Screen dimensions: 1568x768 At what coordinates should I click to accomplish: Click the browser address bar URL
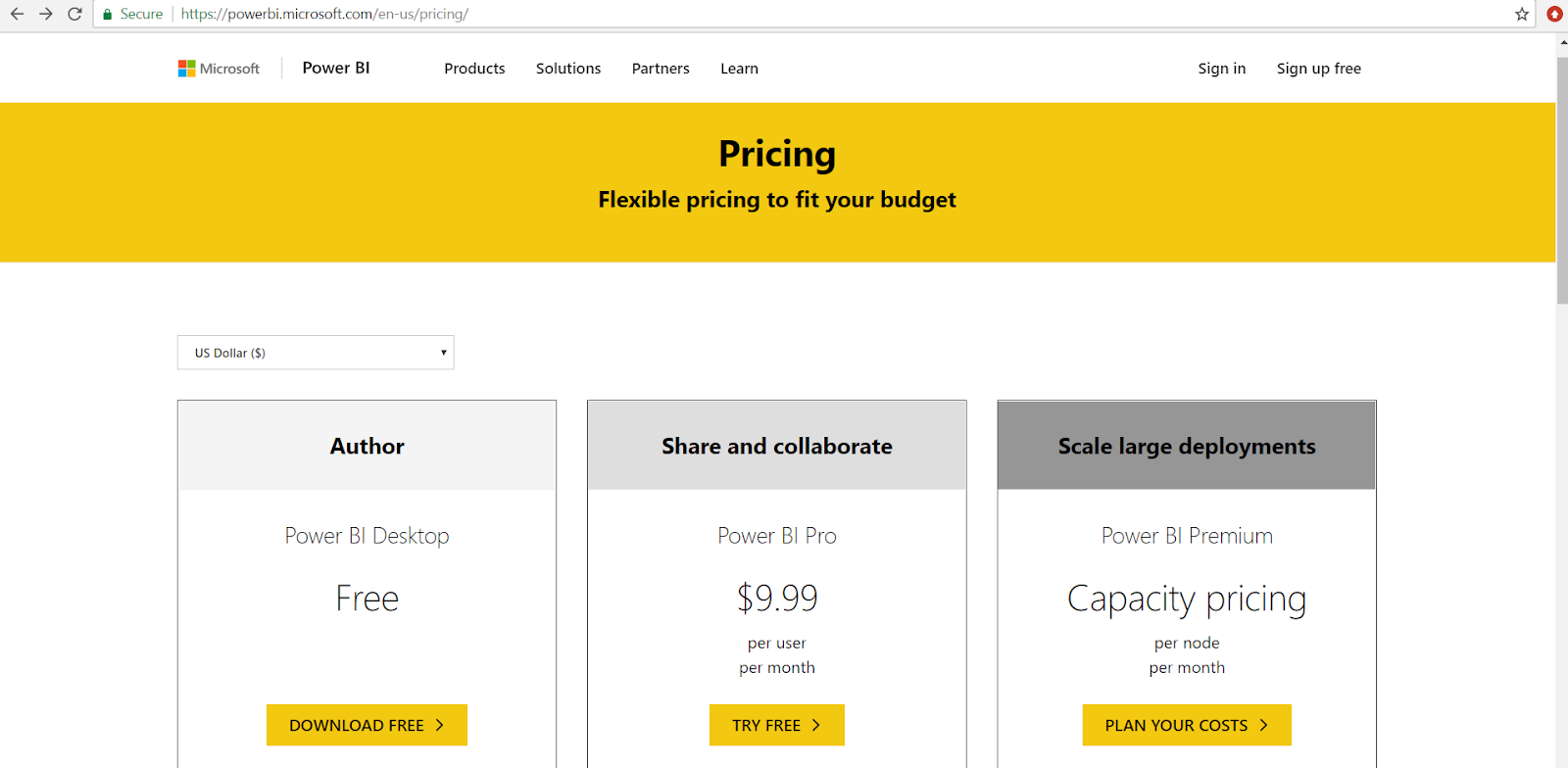pos(324,14)
